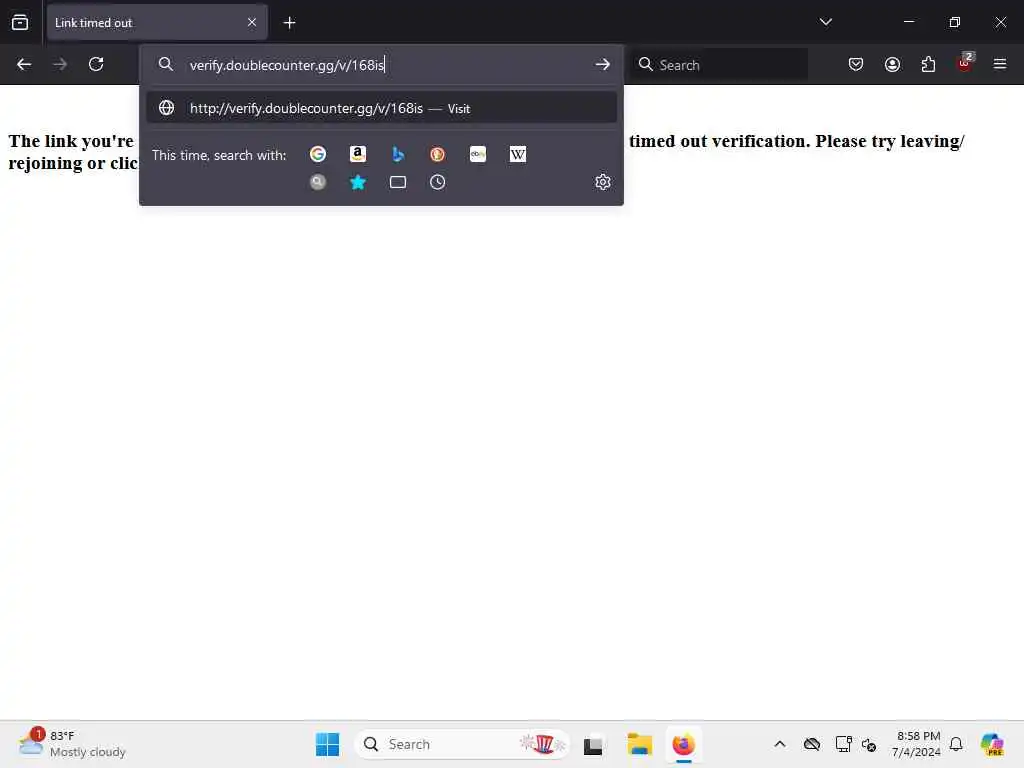Search this time with eBay
Viewport: 1024px width, 768px height.
pyautogui.click(x=478, y=154)
